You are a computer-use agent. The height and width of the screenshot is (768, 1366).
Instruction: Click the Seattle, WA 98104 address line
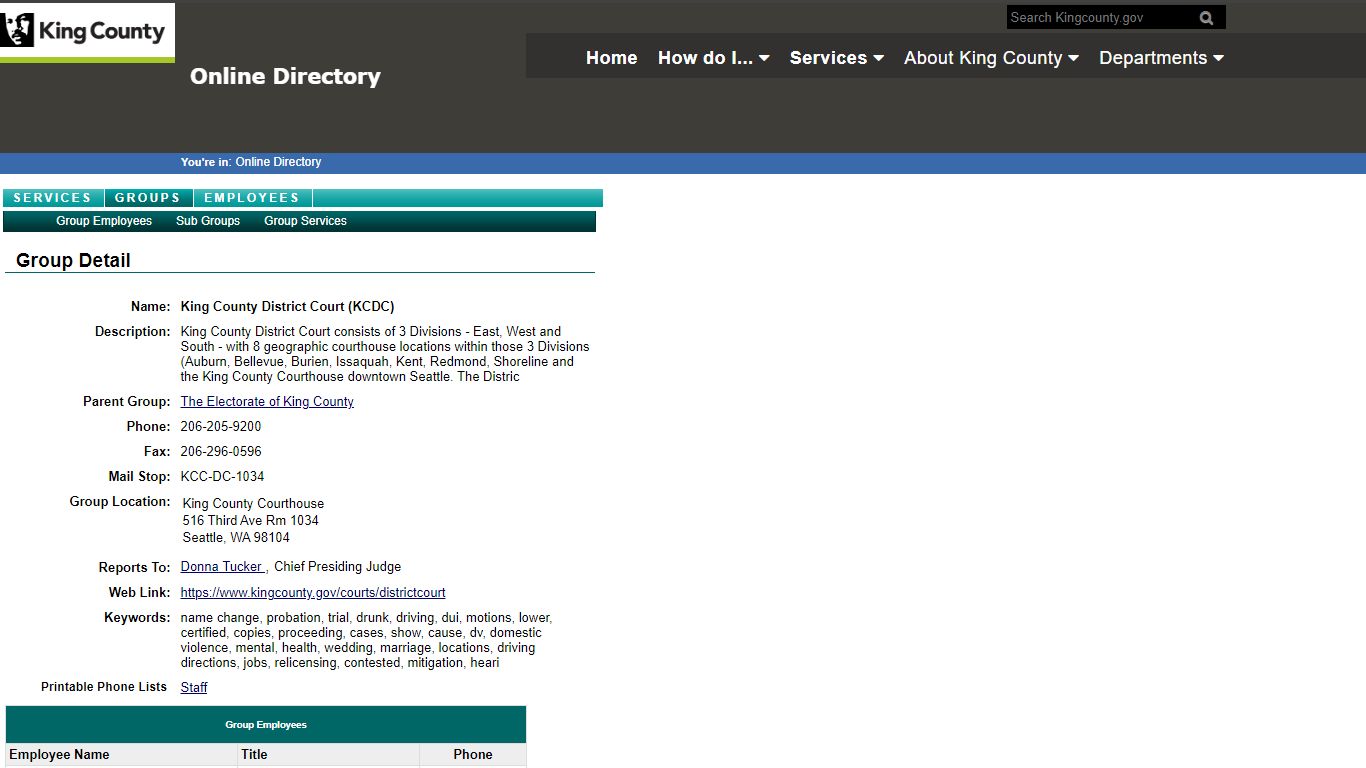click(236, 538)
